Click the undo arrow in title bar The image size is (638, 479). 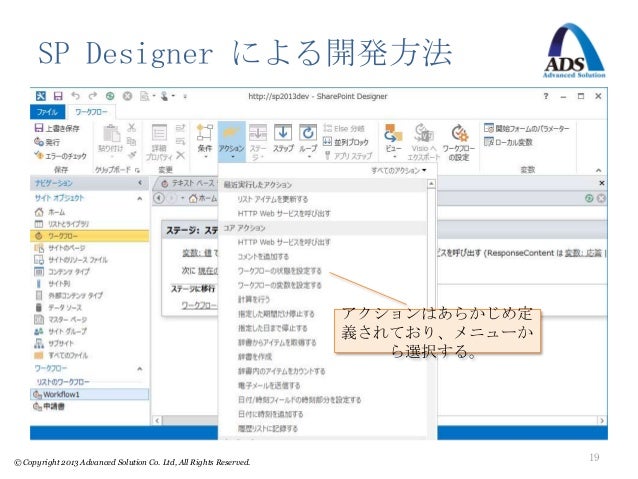tap(76, 96)
